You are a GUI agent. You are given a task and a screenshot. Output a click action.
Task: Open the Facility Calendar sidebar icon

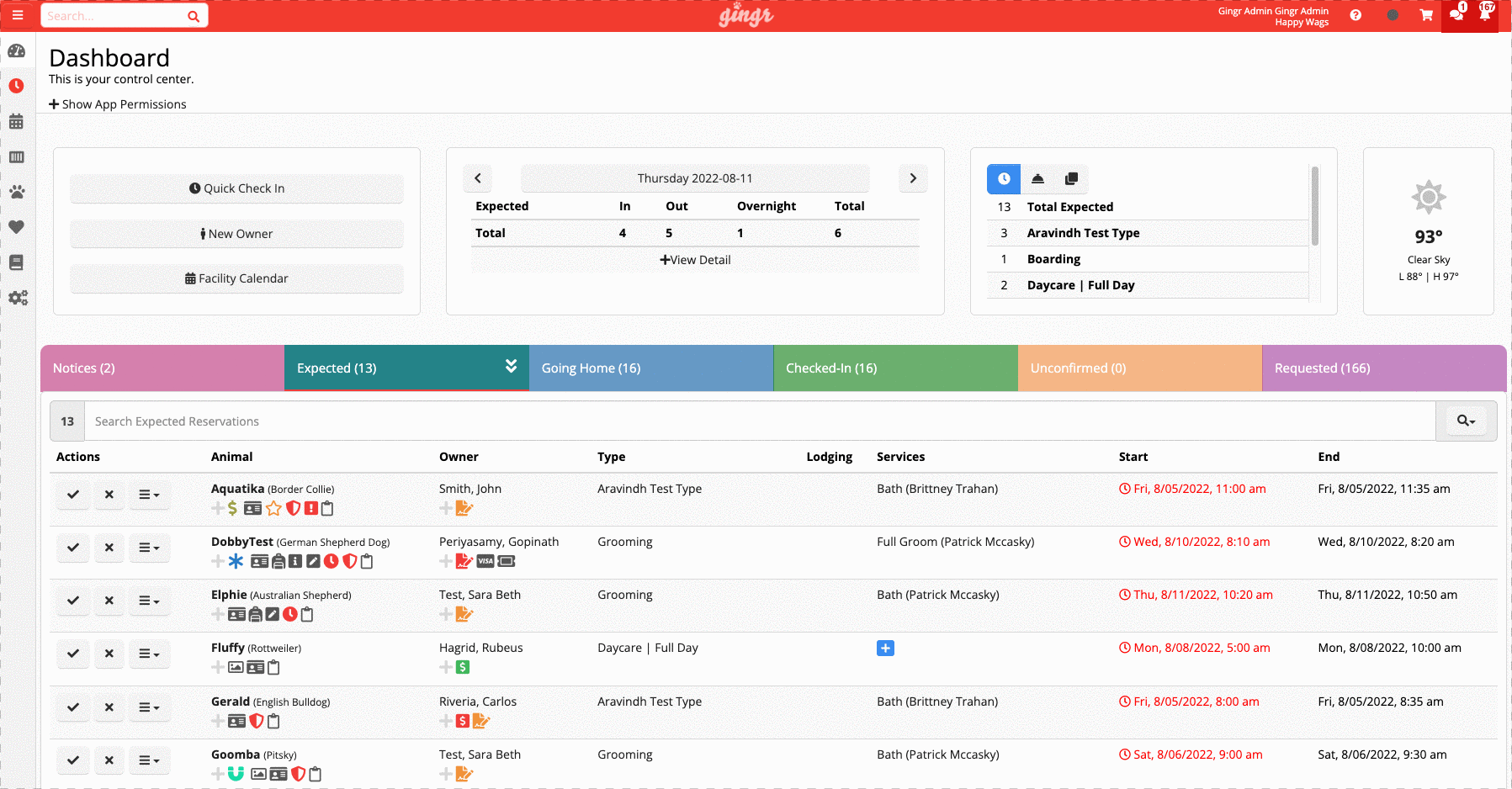[18, 121]
